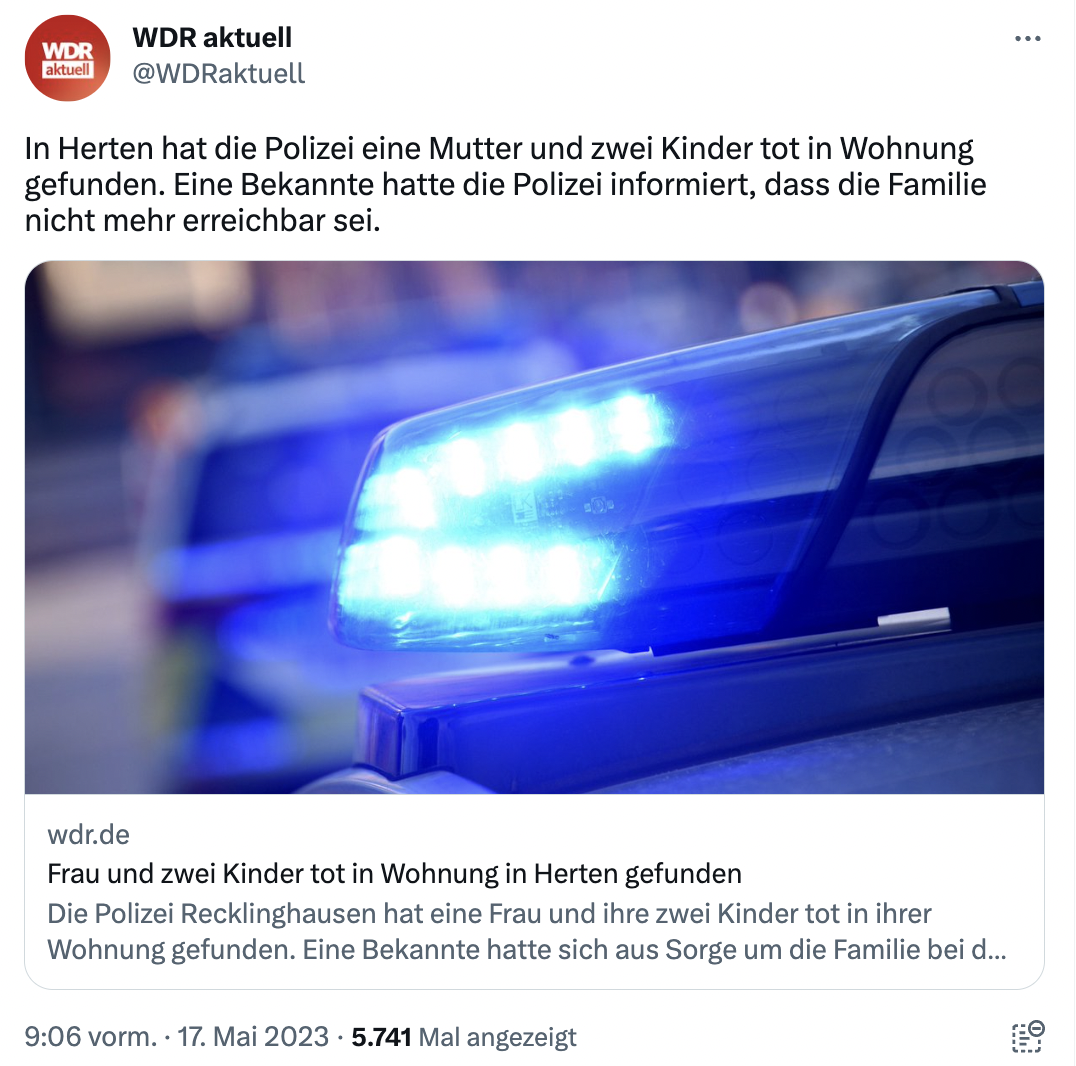Click the date 17. Mai 2023
Image resolution: width=1076 pixels, height=1066 pixels.
click(253, 1036)
